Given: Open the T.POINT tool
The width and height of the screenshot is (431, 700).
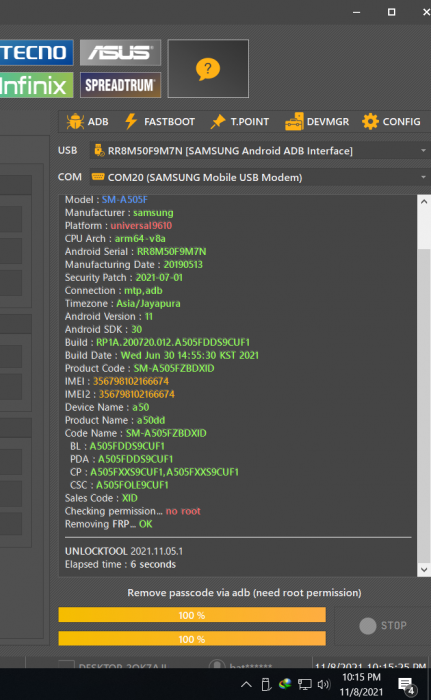Looking at the screenshot, I should coord(240,121).
